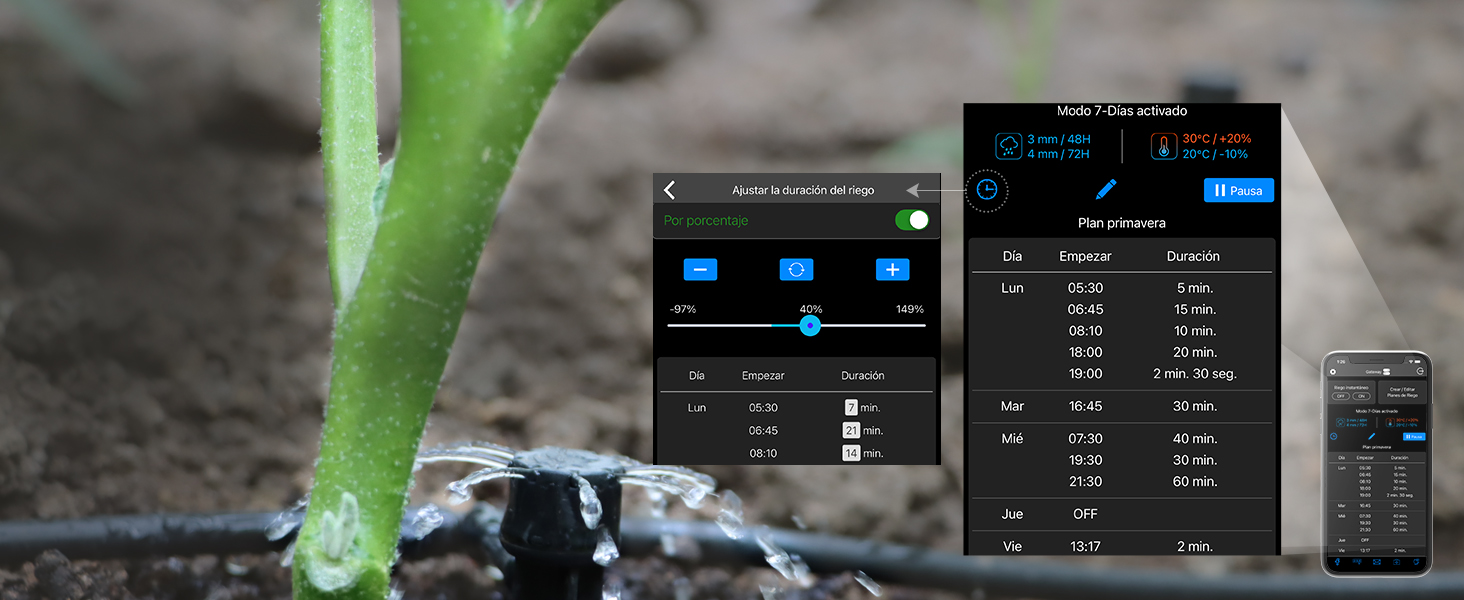Turn OFF Riego instantáneo on the phone
This screenshot has height=600, width=1464.
point(1343,397)
